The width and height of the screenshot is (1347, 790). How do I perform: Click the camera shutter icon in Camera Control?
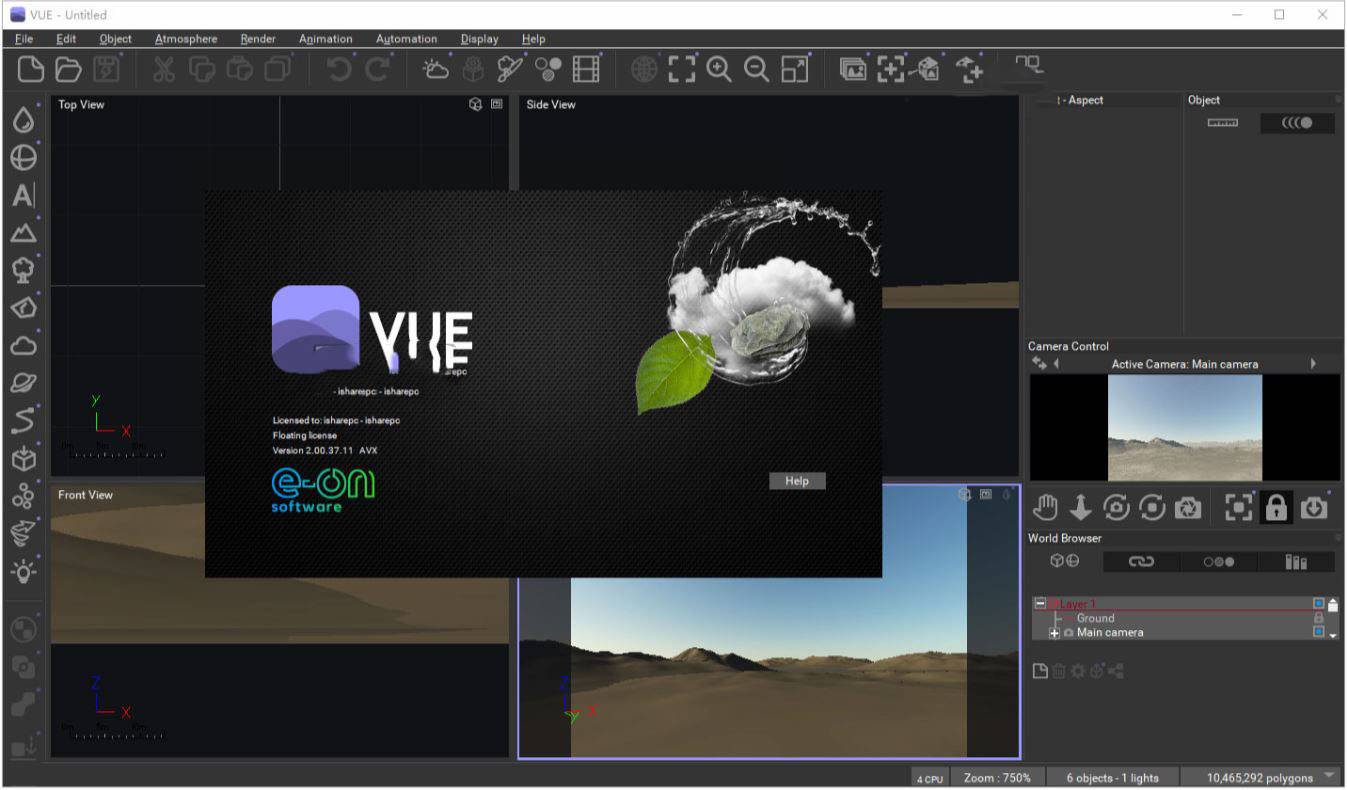coord(1188,508)
